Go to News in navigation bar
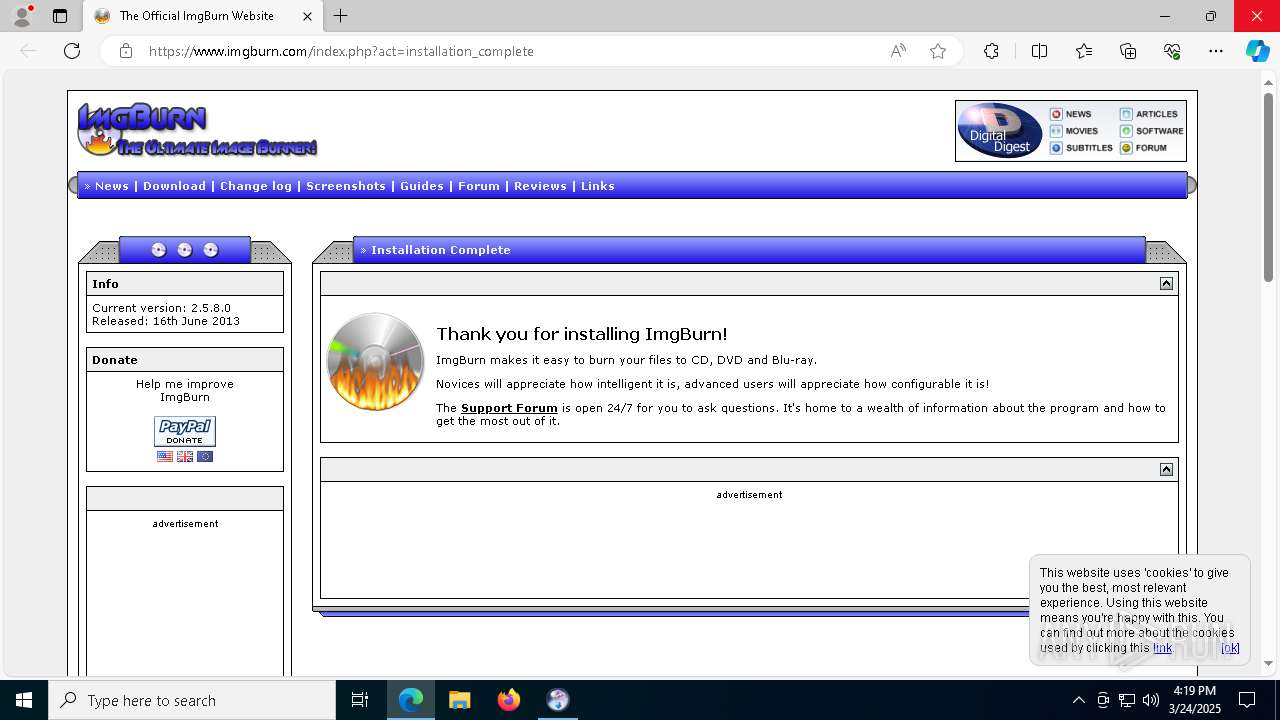This screenshot has height=720, width=1280. point(112,186)
